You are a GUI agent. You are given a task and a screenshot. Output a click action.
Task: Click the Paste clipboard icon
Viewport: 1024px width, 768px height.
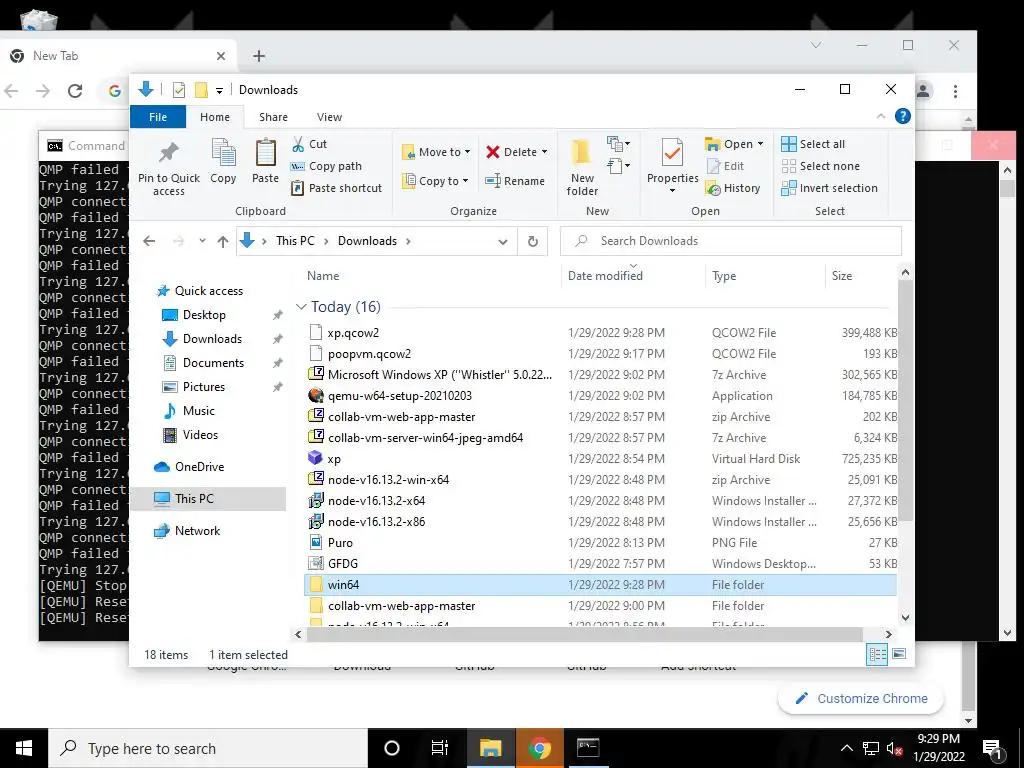[x=265, y=161]
